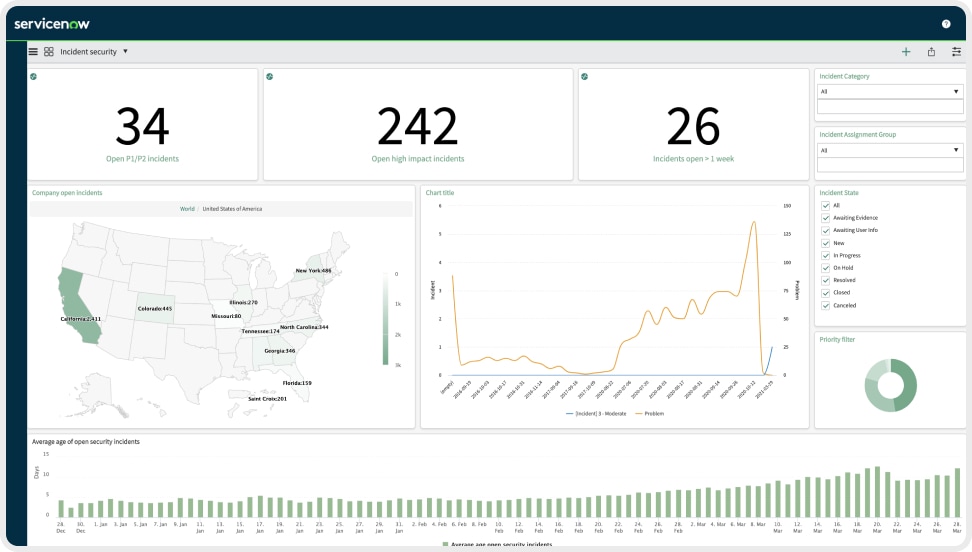Open the hamburger menu icon
The image size is (972, 552).
33,52
